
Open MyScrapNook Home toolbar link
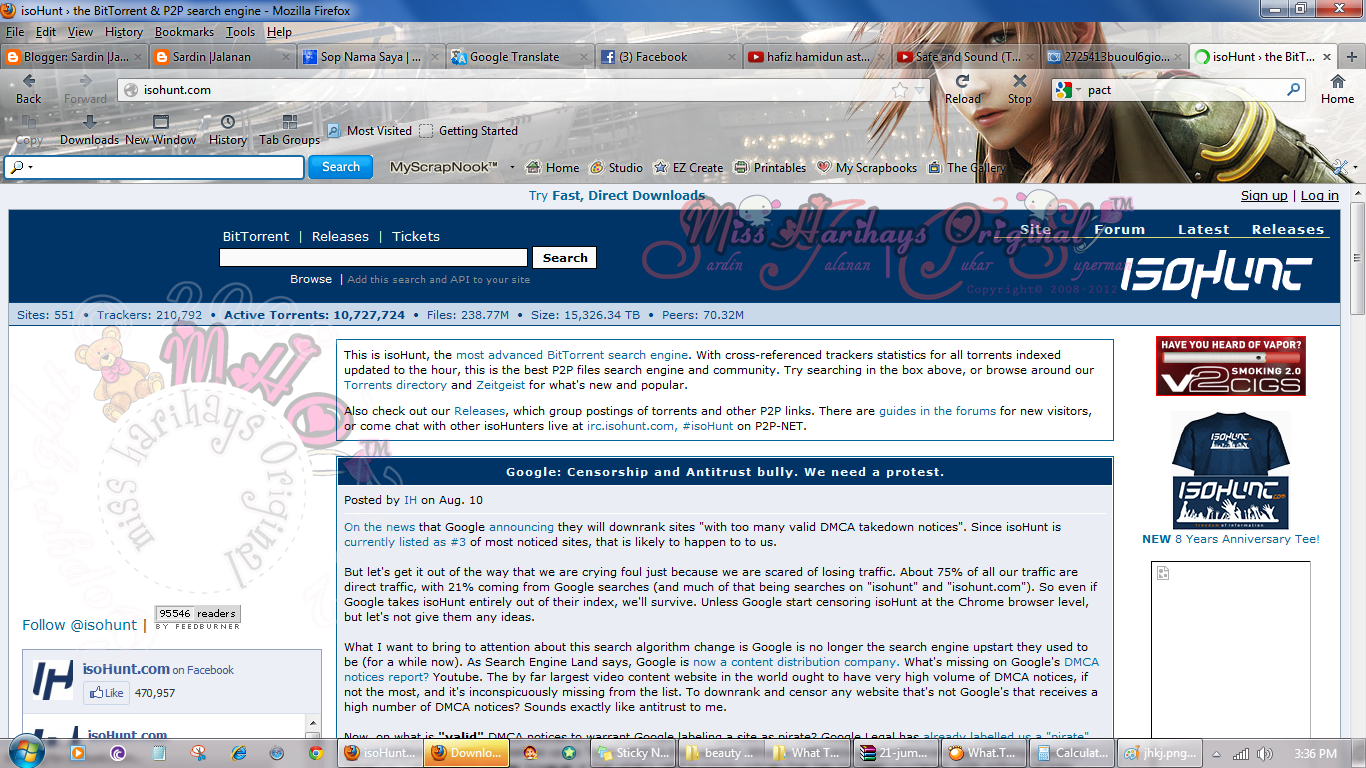[553, 168]
